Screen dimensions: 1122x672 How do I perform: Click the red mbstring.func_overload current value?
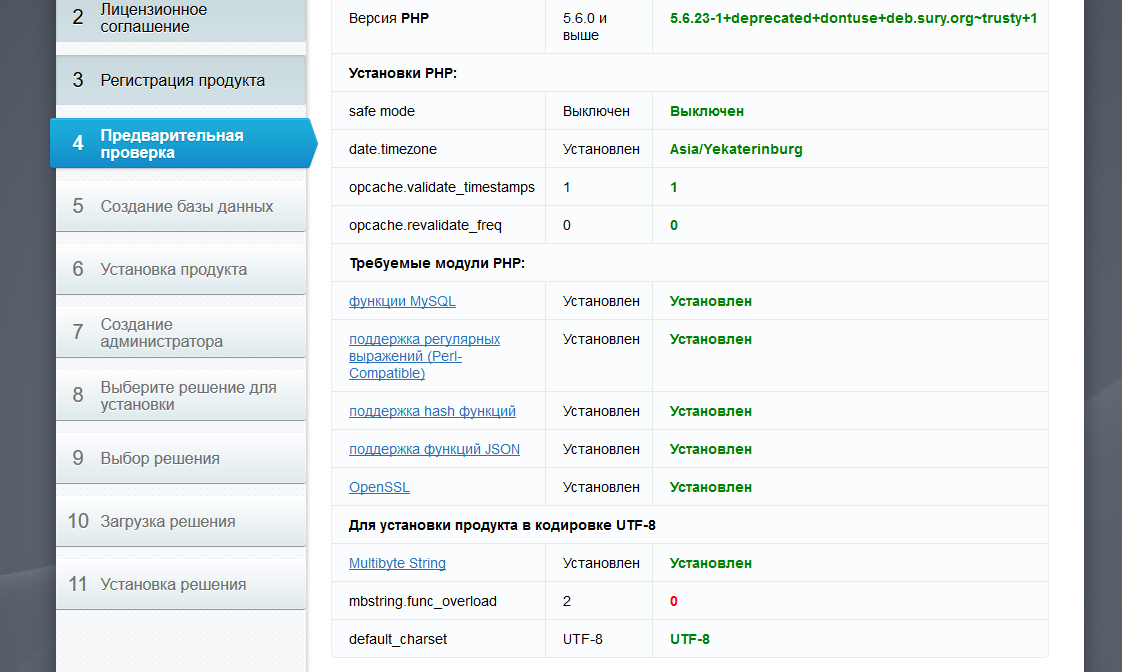click(x=674, y=601)
